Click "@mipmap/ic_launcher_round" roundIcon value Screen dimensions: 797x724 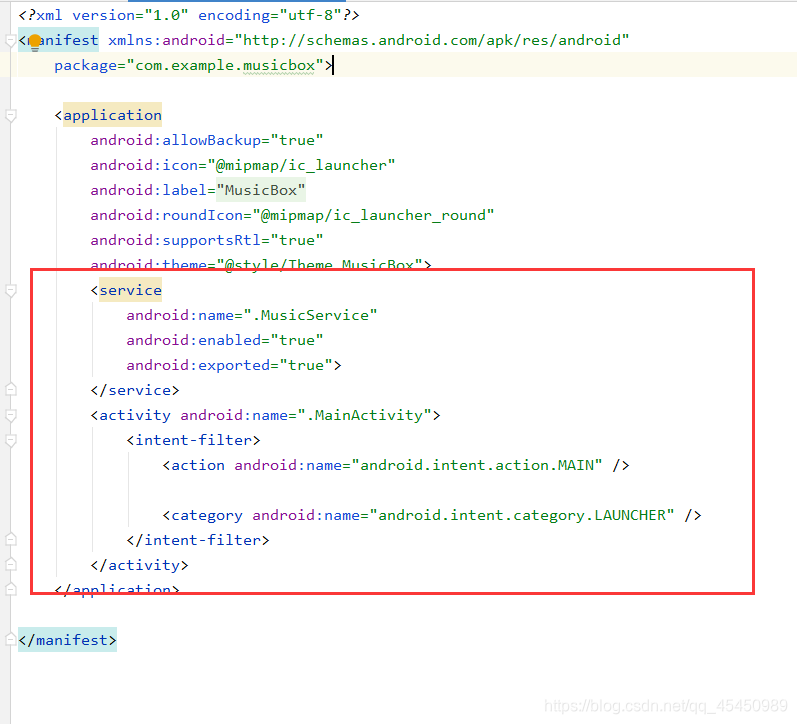pos(373,216)
